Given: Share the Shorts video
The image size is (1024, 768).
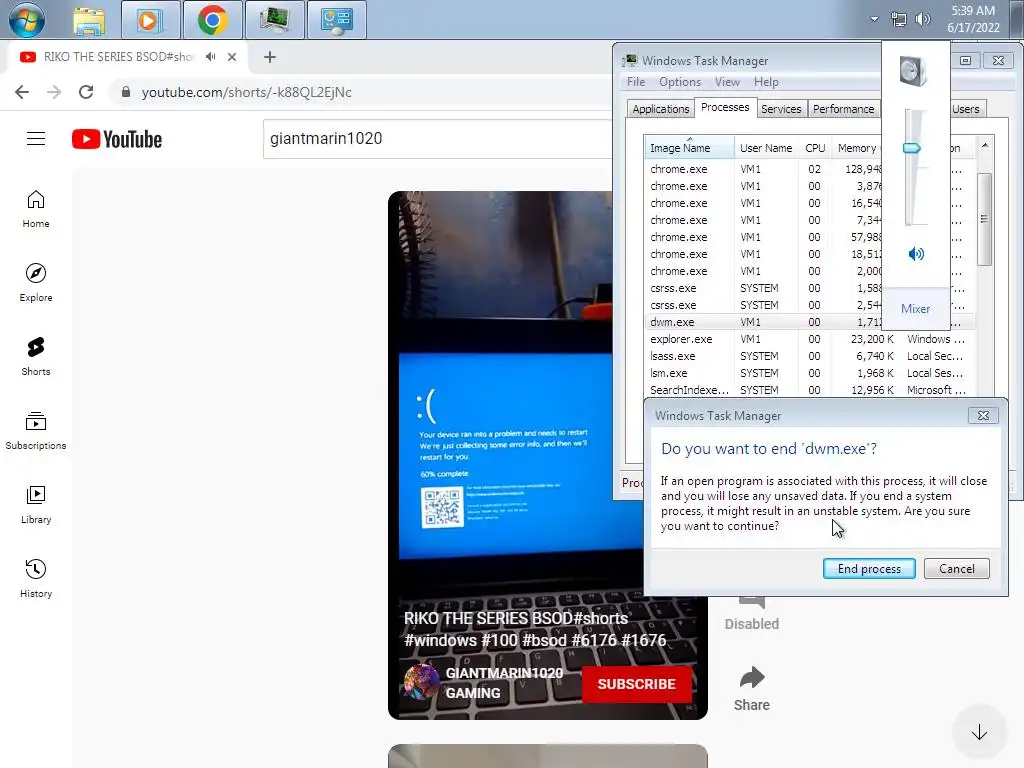Looking at the screenshot, I should tap(752, 688).
